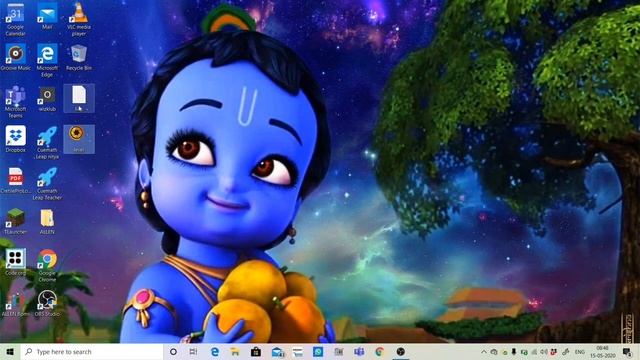Launch Microsoft Teams desktop shortcut

point(16,102)
